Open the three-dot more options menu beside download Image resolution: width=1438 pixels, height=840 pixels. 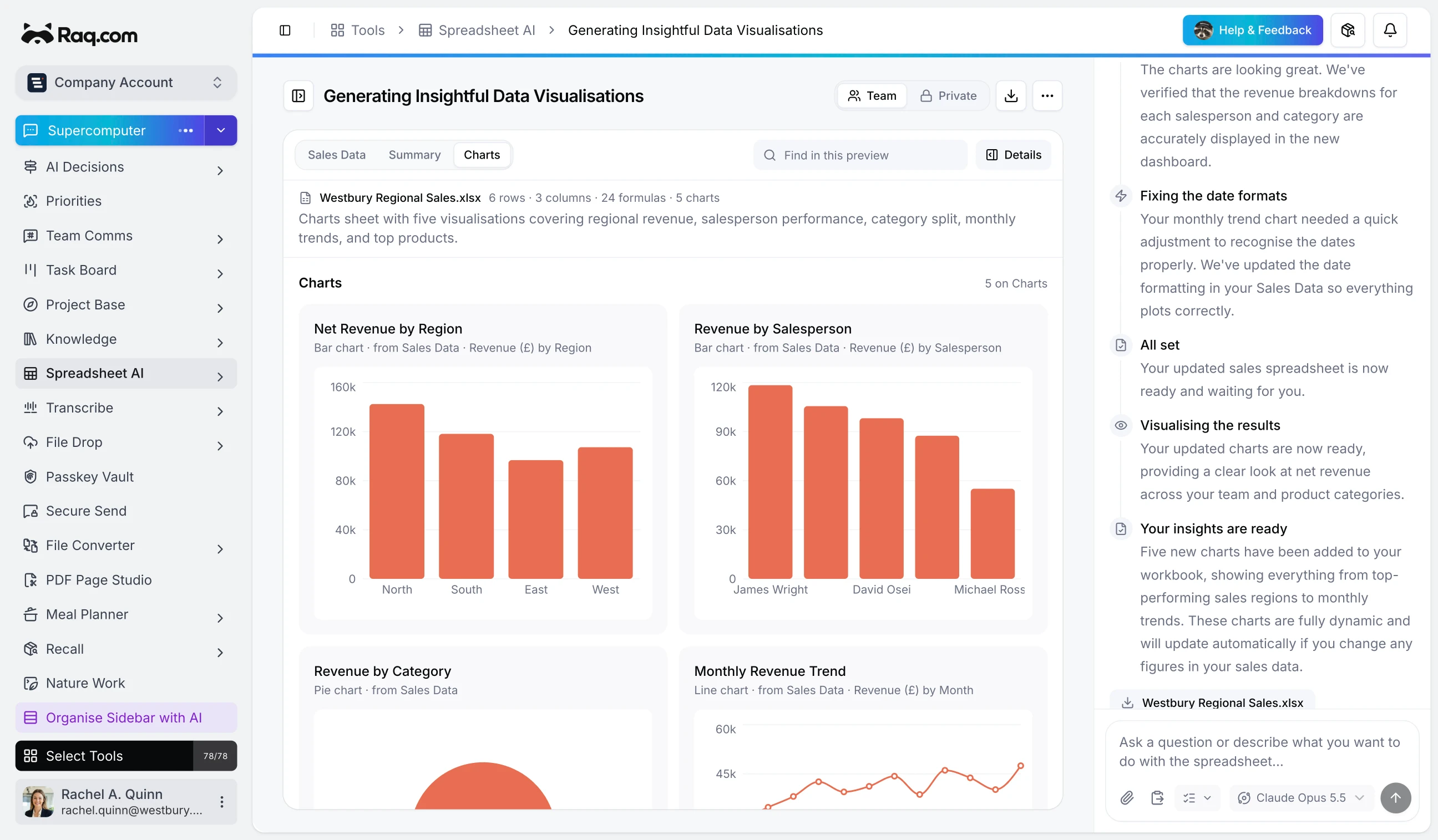pos(1046,96)
